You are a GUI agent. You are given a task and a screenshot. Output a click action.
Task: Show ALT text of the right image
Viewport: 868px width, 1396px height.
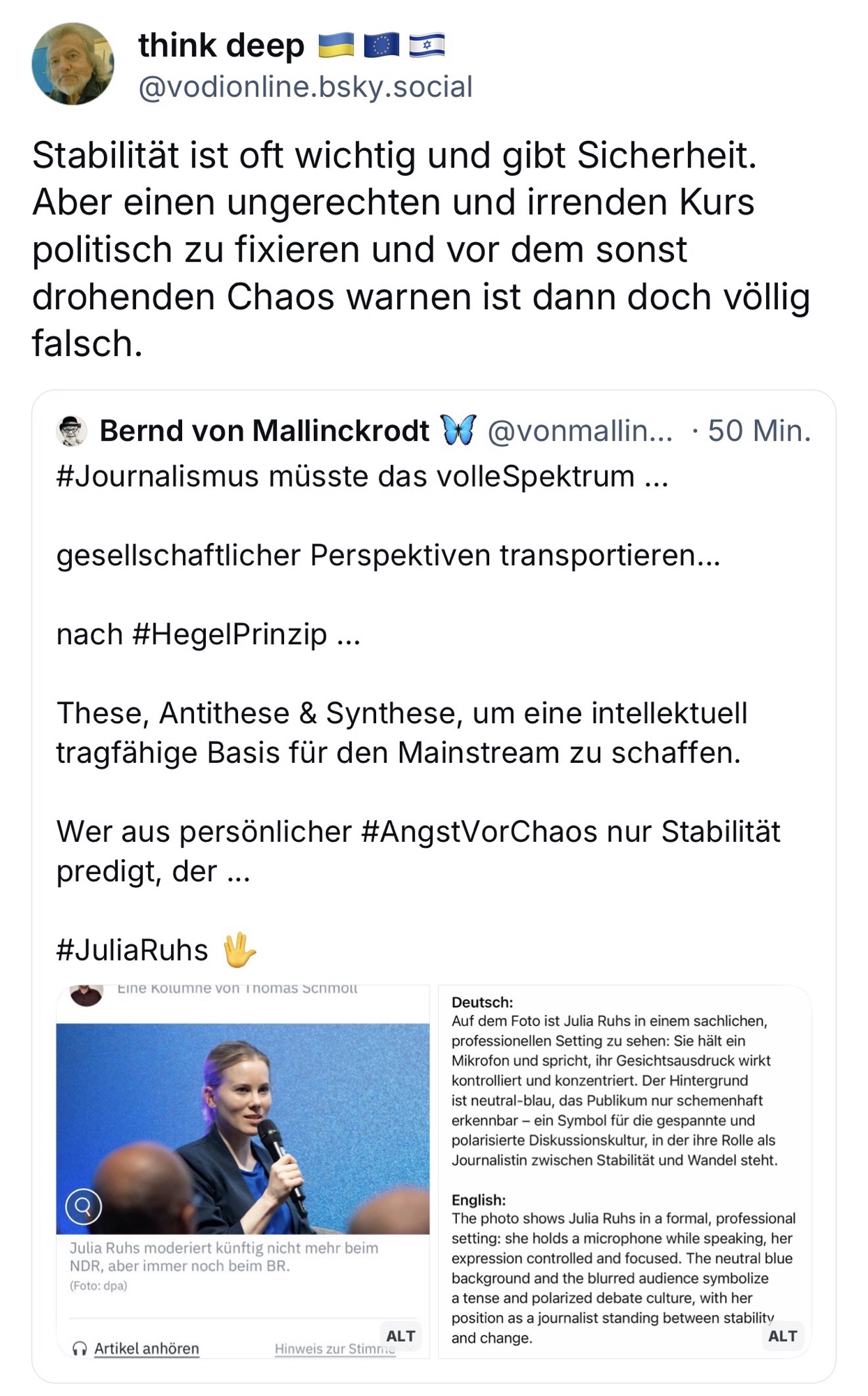pyautogui.click(x=782, y=1336)
